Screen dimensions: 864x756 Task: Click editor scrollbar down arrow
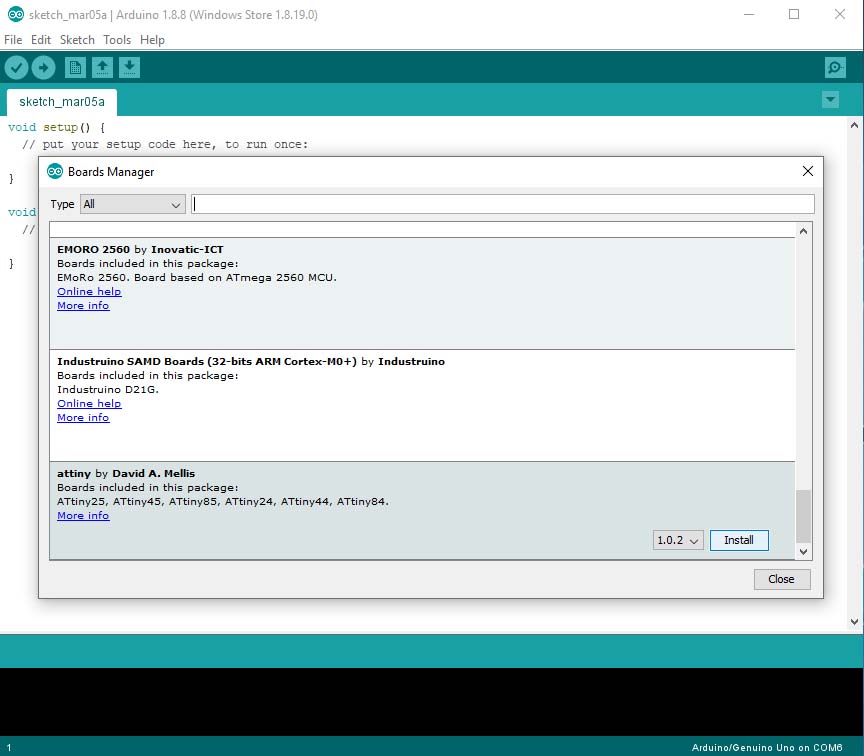coord(854,622)
